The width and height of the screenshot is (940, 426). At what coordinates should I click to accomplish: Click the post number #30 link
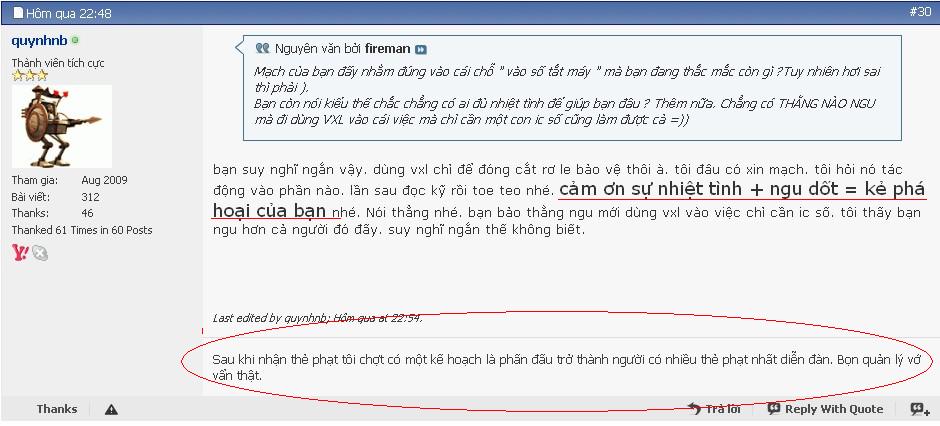point(920,12)
